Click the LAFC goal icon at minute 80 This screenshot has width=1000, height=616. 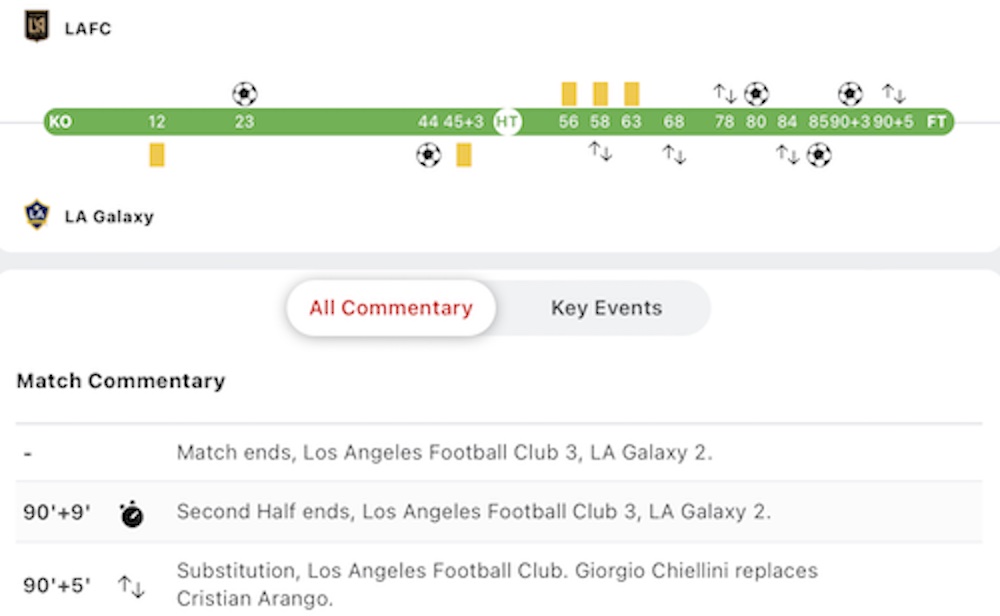click(x=756, y=94)
